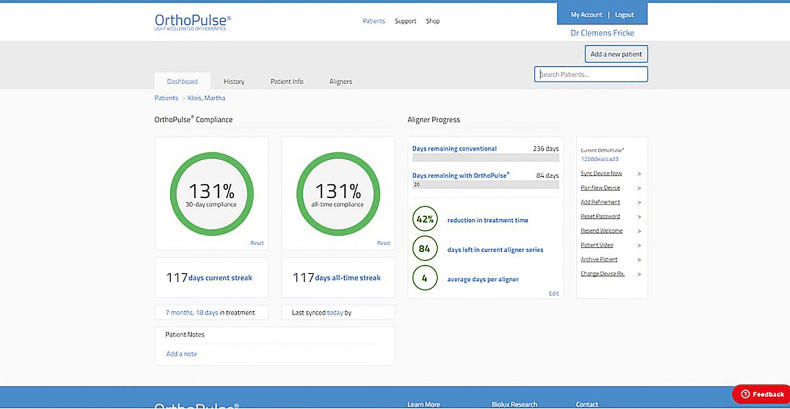Click the device ID 12b8deaccad3
This screenshot has height=409, width=790.
[x=599, y=159]
